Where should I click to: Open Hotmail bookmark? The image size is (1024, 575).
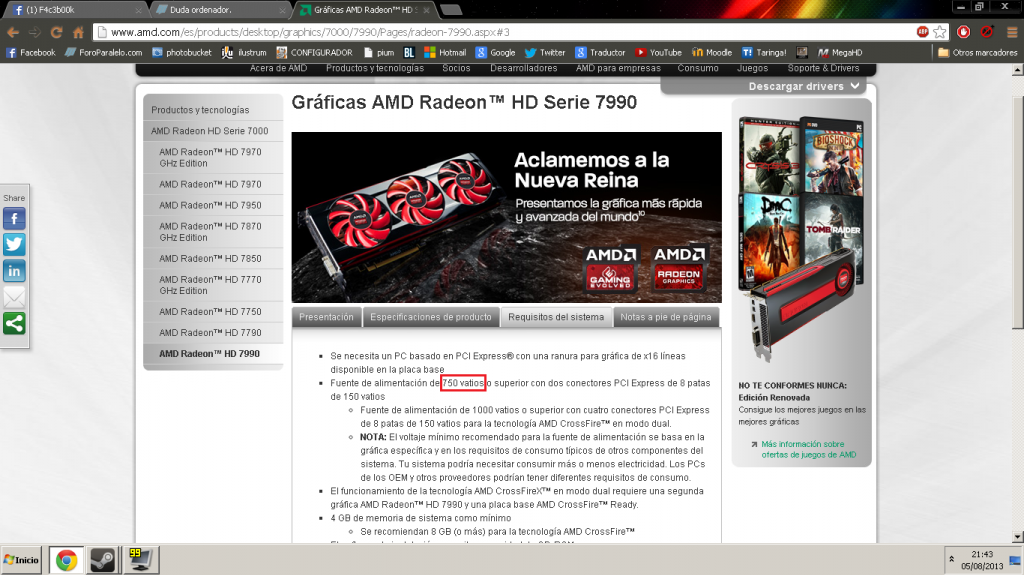tap(445, 52)
